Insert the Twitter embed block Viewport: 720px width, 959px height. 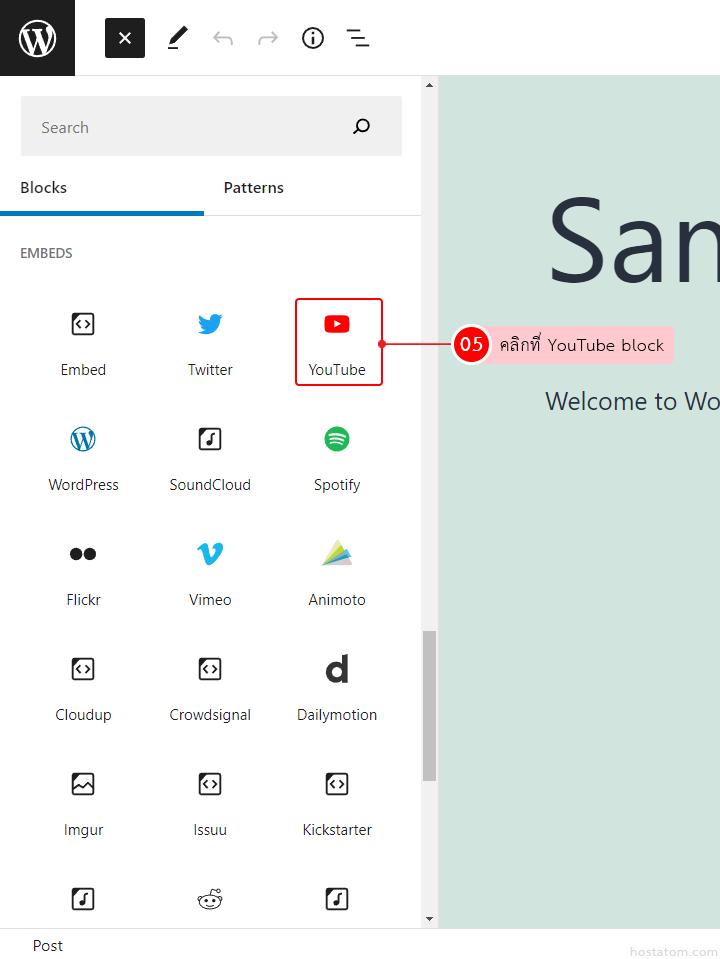tap(210, 342)
